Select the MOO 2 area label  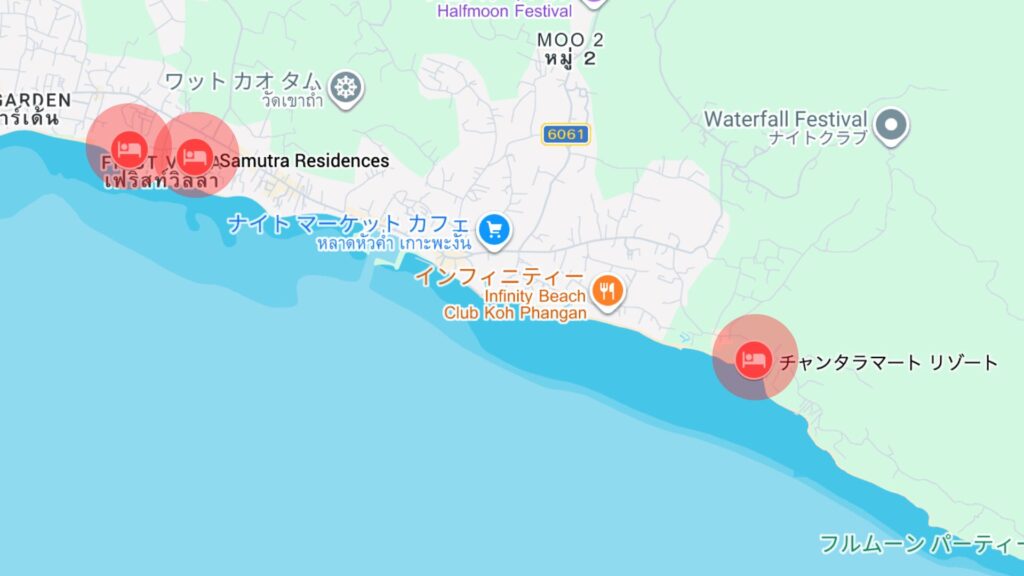pyautogui.click(x=569, y=40)
